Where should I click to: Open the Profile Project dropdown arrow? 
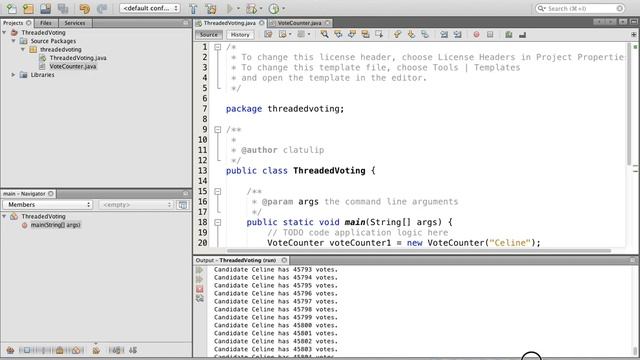coord(284,9)
